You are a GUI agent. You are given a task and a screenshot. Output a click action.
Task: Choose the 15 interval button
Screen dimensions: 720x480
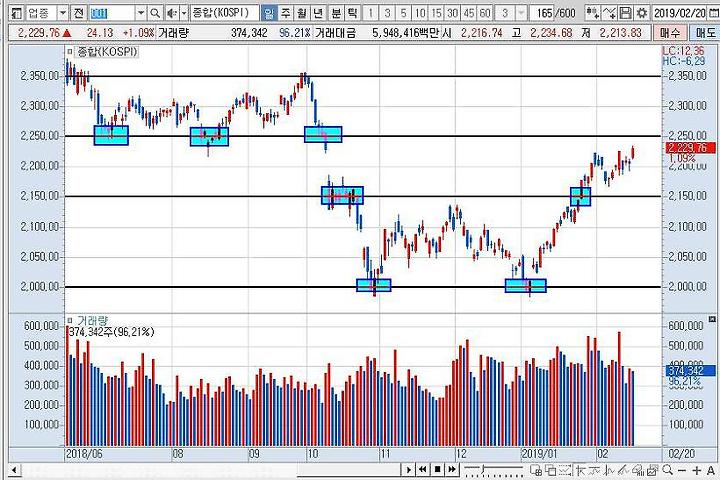click(436, 13)
